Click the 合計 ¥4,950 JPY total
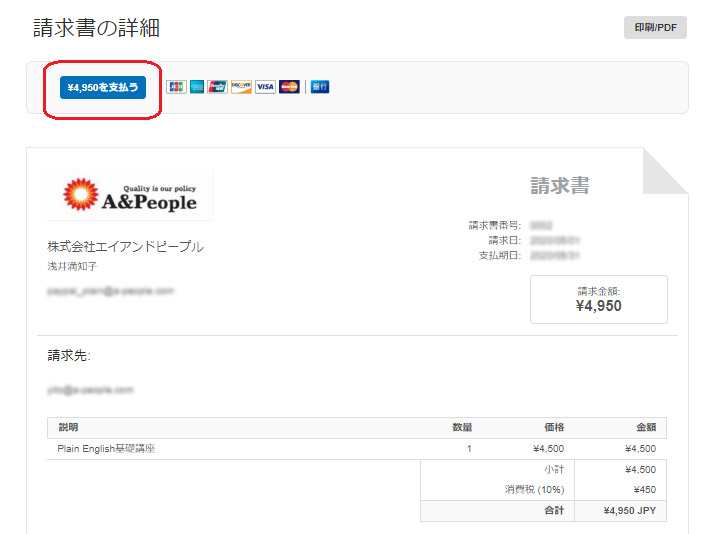Viewport: 721px width, 534px height. click(x=629, y=511)
